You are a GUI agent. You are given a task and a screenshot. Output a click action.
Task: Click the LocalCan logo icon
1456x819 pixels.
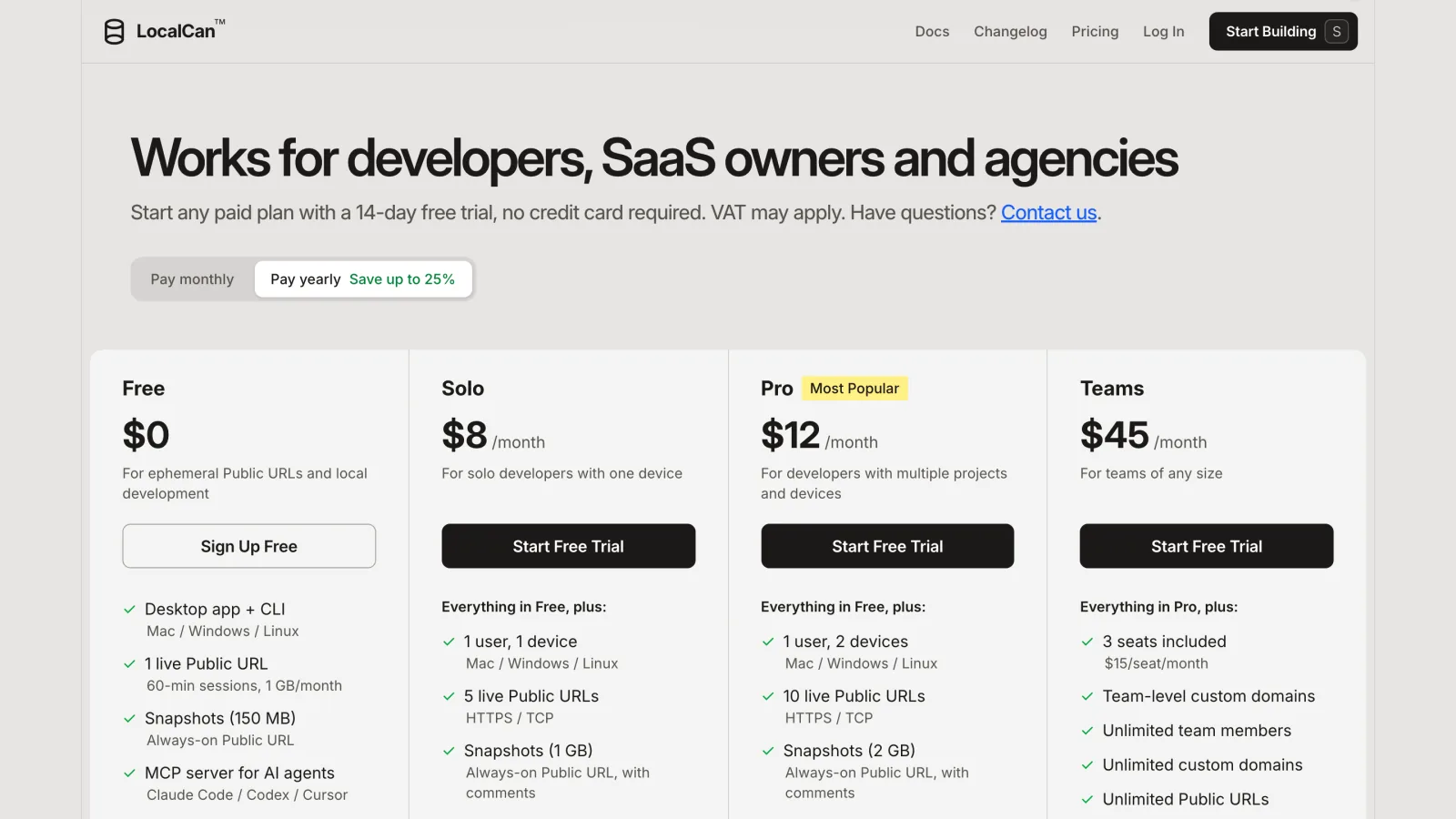coord(114,32)
